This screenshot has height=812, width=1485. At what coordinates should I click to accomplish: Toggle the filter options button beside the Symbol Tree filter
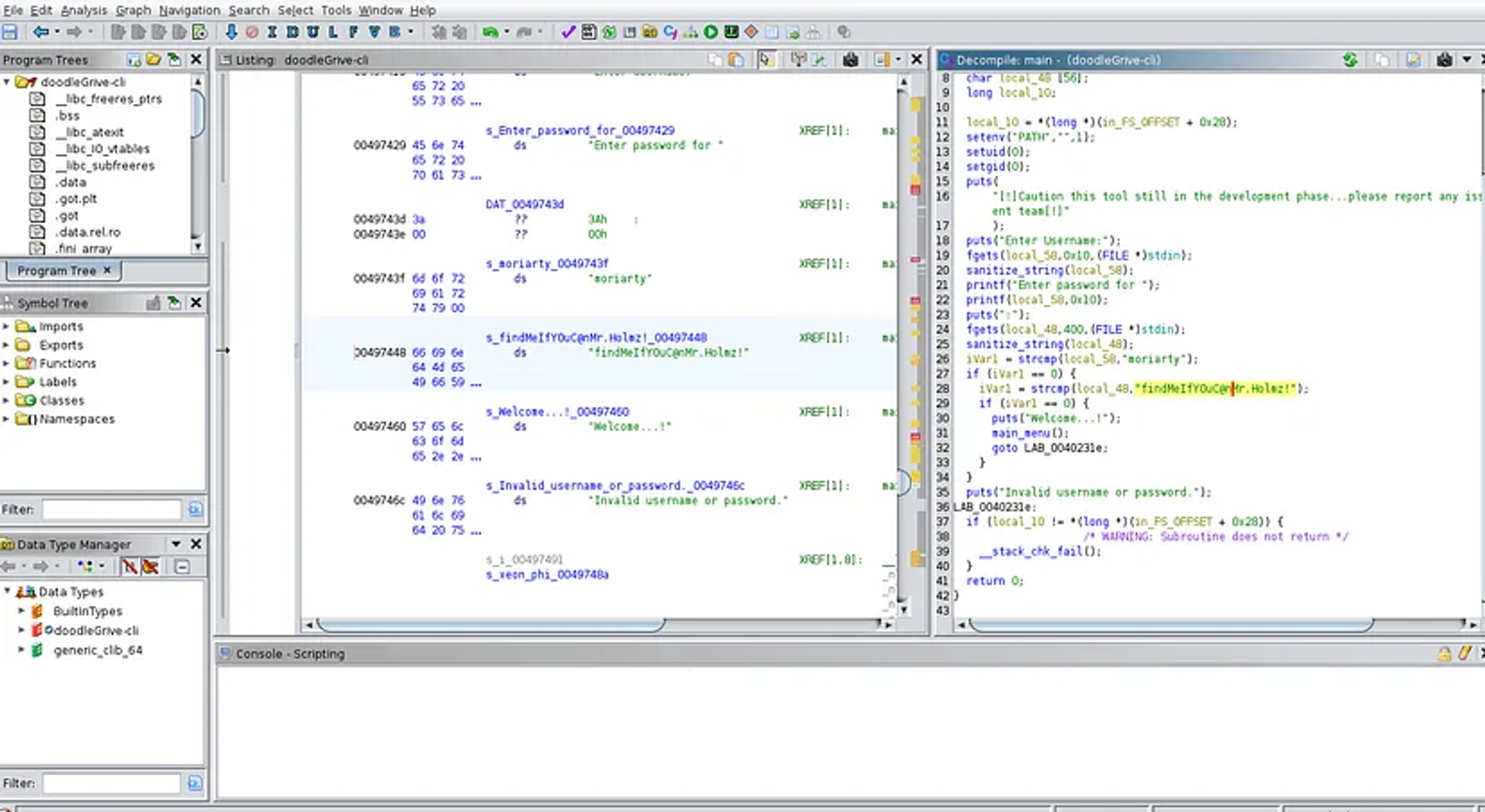click(x=195, y=509)
